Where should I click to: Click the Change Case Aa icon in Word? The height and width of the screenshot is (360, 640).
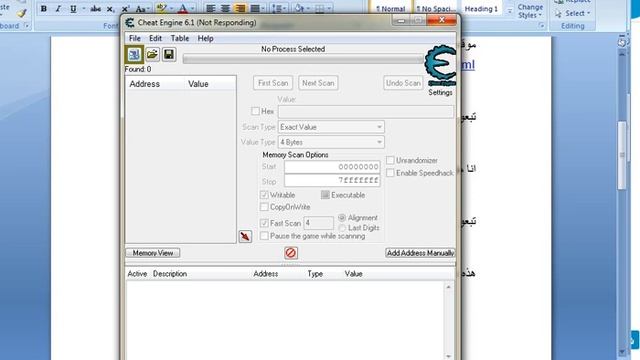(141, 9)
